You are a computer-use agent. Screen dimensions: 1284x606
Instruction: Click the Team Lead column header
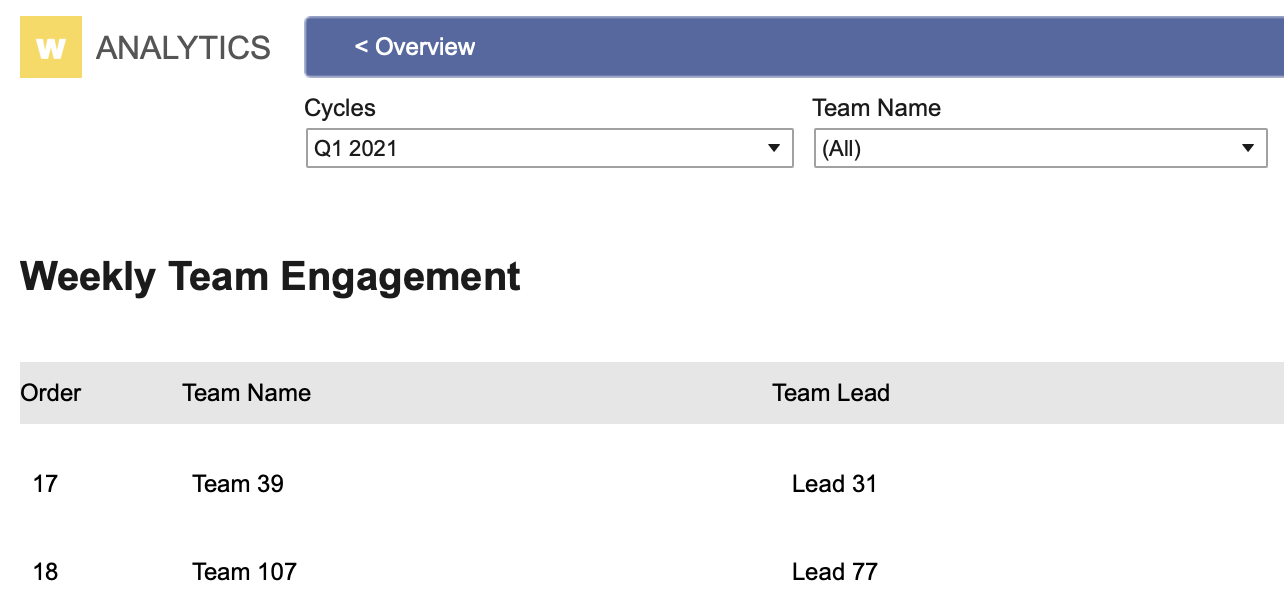pos(831,393)
